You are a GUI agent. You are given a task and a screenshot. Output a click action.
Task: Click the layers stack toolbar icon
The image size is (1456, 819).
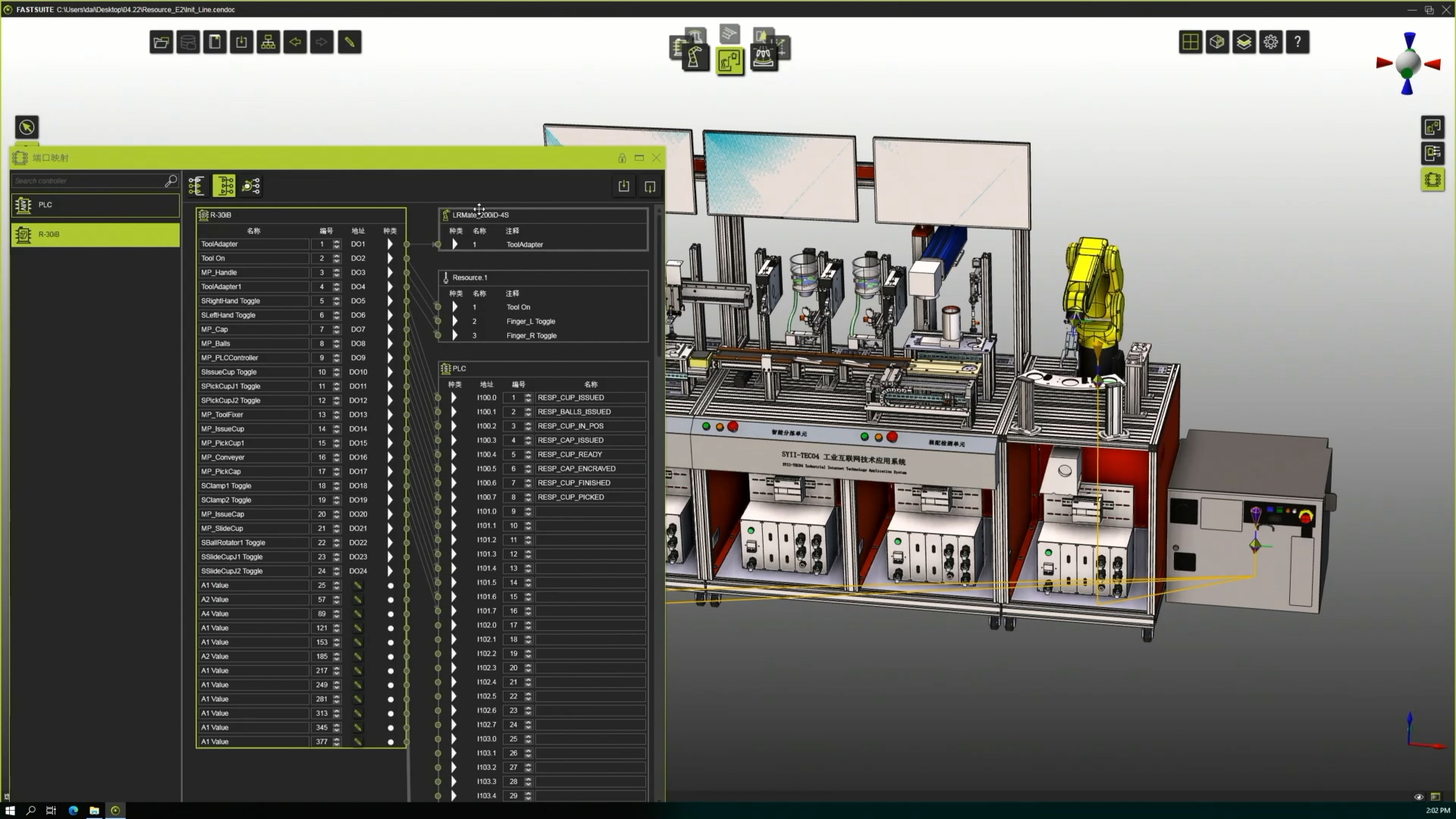pyautogui.click(x=1244, y=42)
